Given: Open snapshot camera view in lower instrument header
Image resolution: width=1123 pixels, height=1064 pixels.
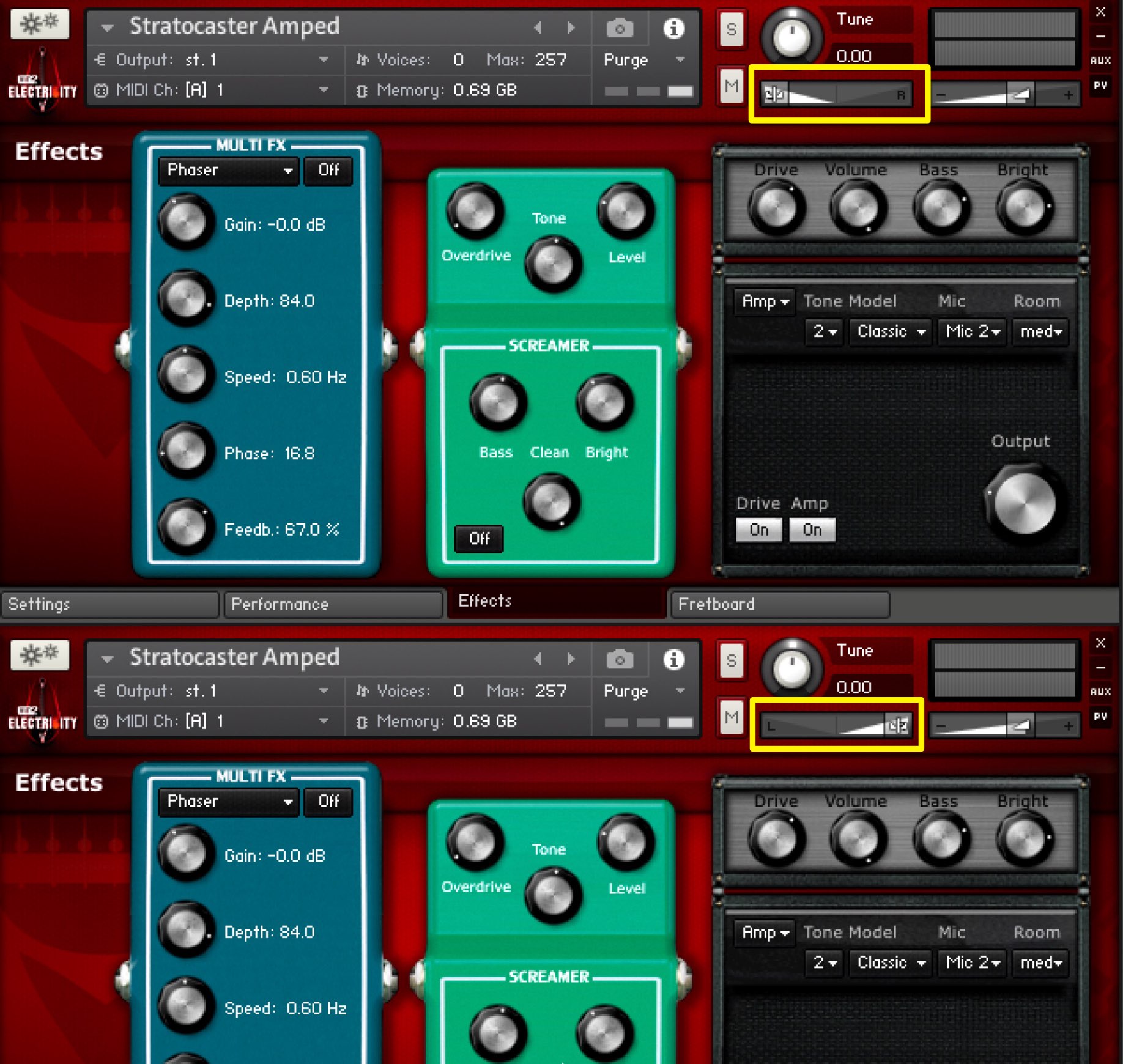Looking at the screenshot, I should pyautogui.click(x=620, y=659).
